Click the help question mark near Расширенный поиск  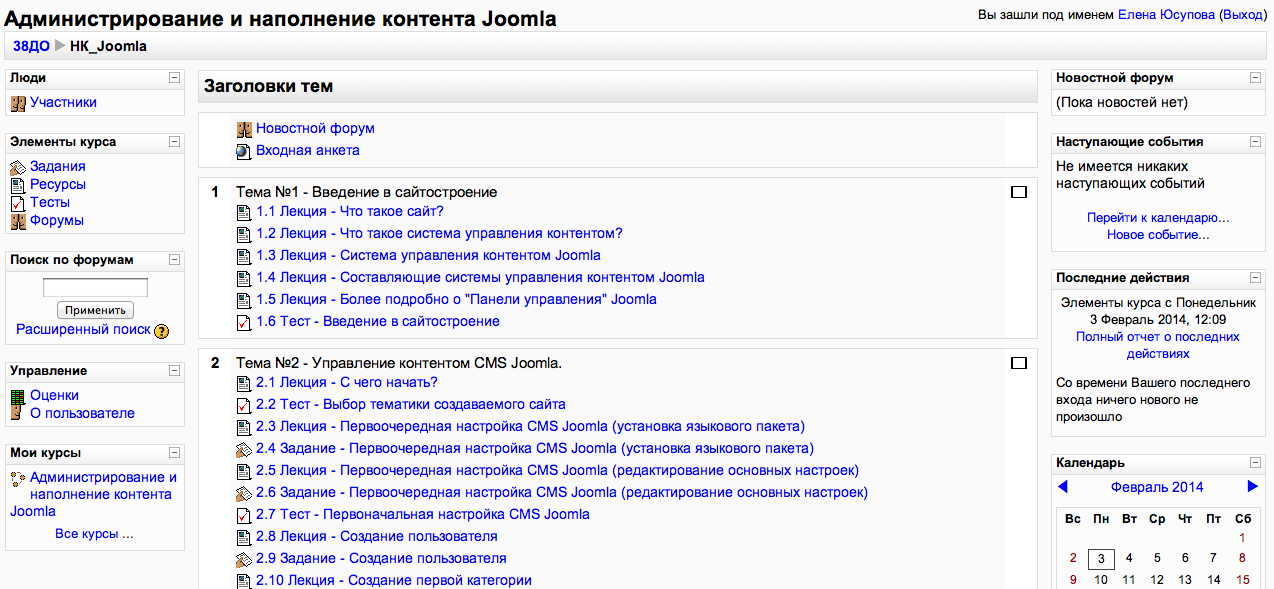[x=162, y=331]
